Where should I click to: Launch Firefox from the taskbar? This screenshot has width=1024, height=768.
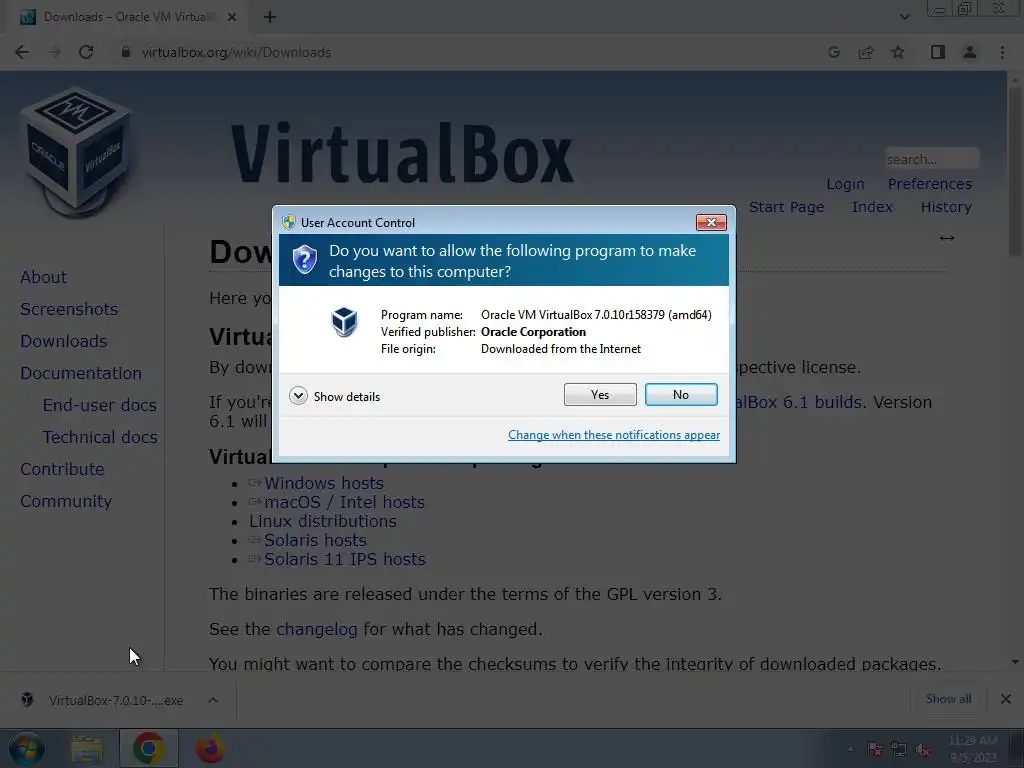tap(210, 748)
